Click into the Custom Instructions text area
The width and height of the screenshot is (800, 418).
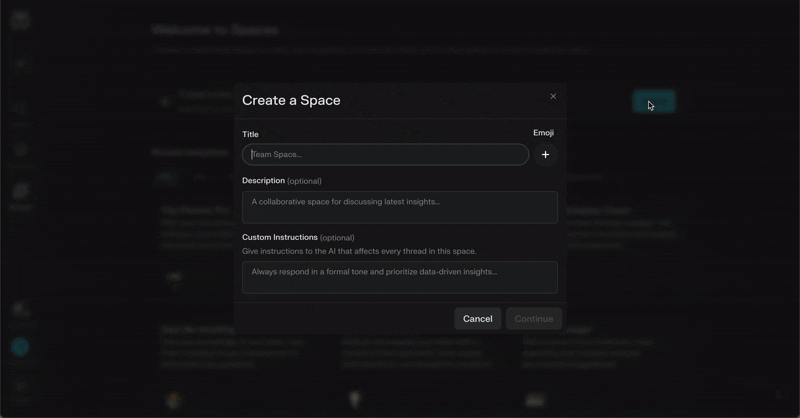[399, 277]
